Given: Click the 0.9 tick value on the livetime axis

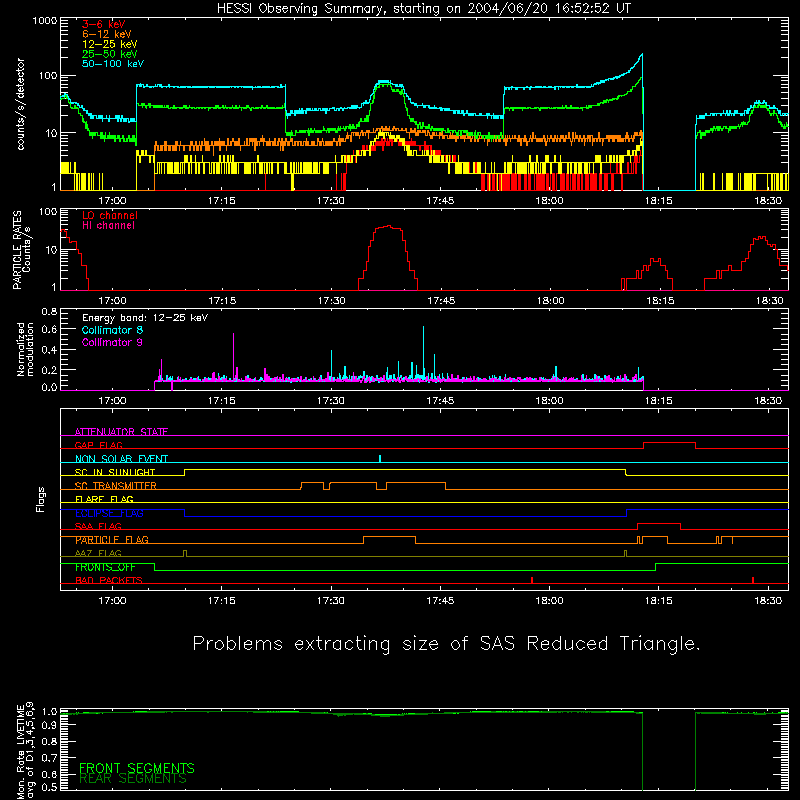Looking at the screenshot, I should tap(49, 725).
